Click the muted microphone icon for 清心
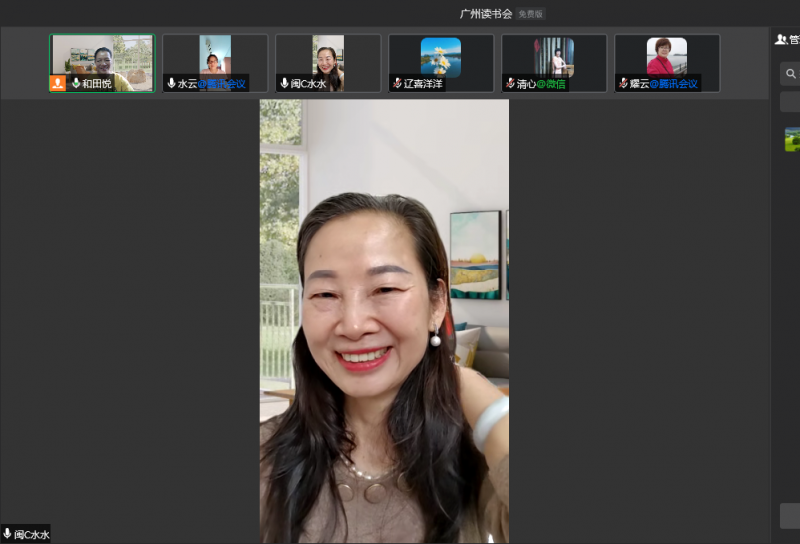This screenshot has width=800, height=544. tap(510, 84)
